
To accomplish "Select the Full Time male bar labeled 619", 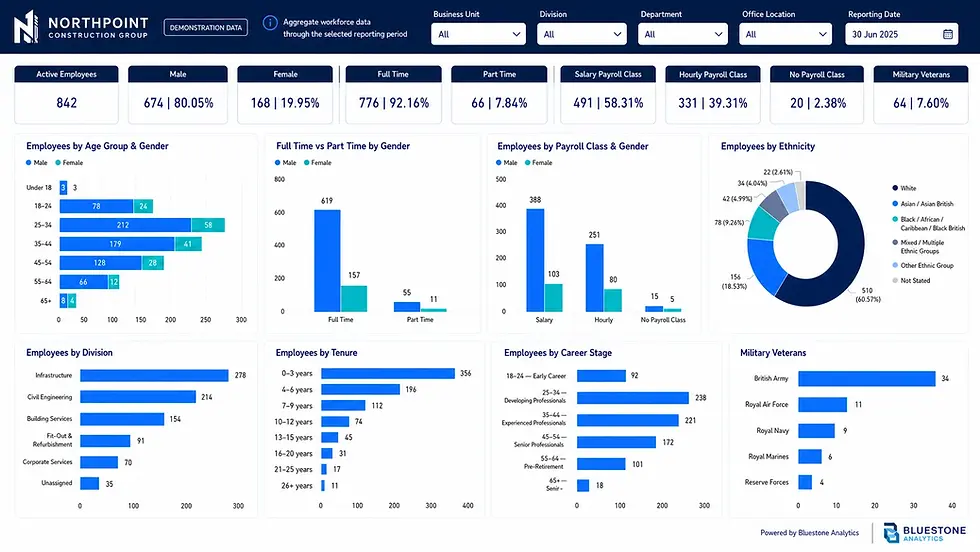I will click(x=328, y=261).
